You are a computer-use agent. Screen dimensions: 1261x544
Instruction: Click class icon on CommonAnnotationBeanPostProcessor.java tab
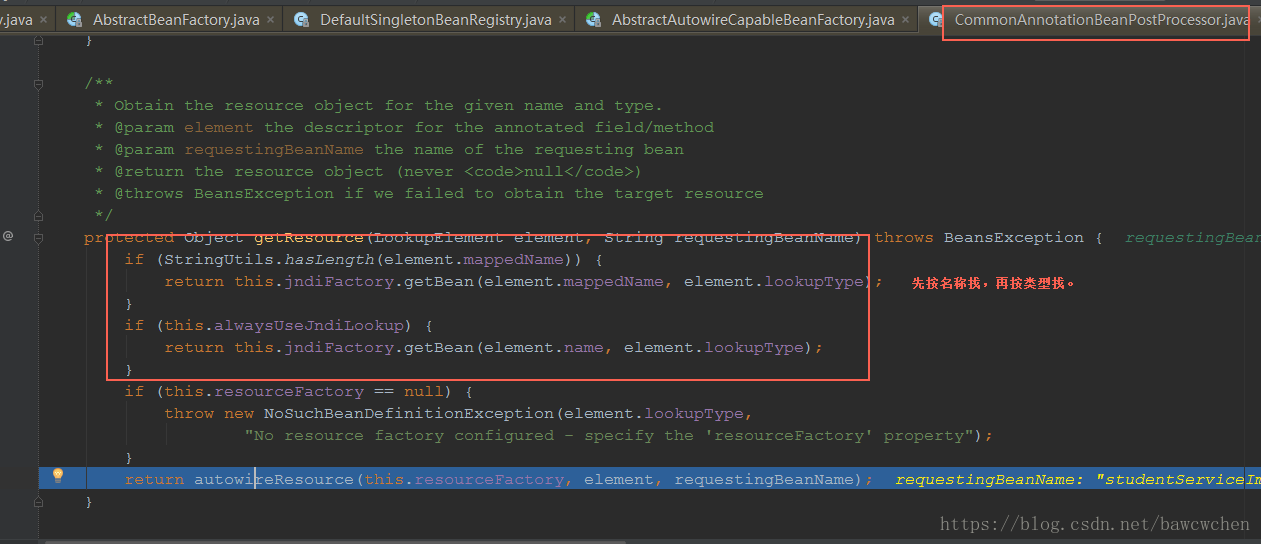pyautogui.click(x=936, y=19)
